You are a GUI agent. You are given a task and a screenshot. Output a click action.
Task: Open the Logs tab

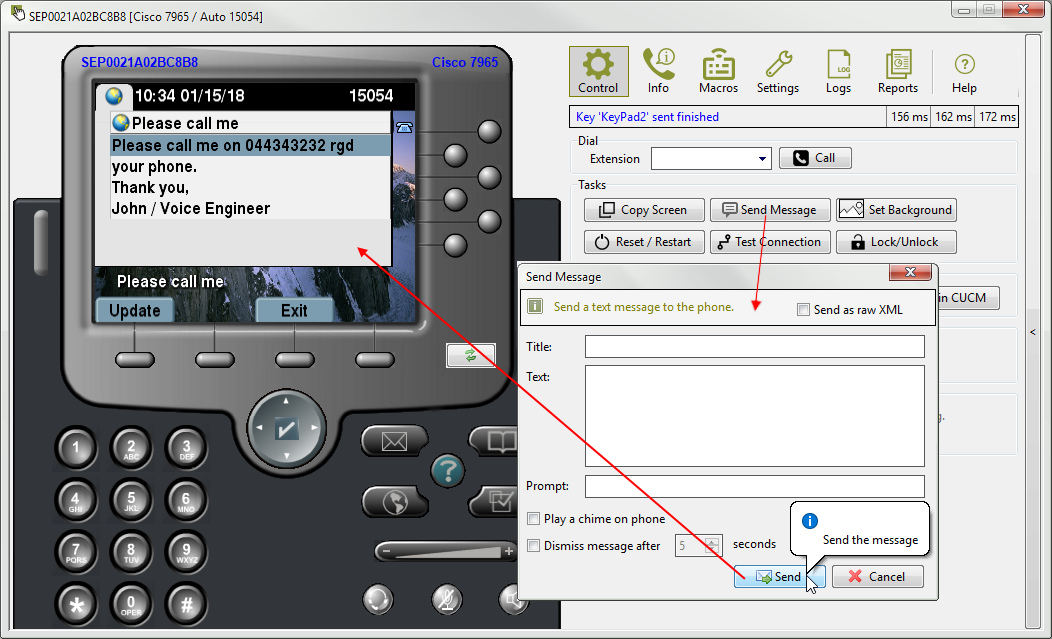click(838, 71)
